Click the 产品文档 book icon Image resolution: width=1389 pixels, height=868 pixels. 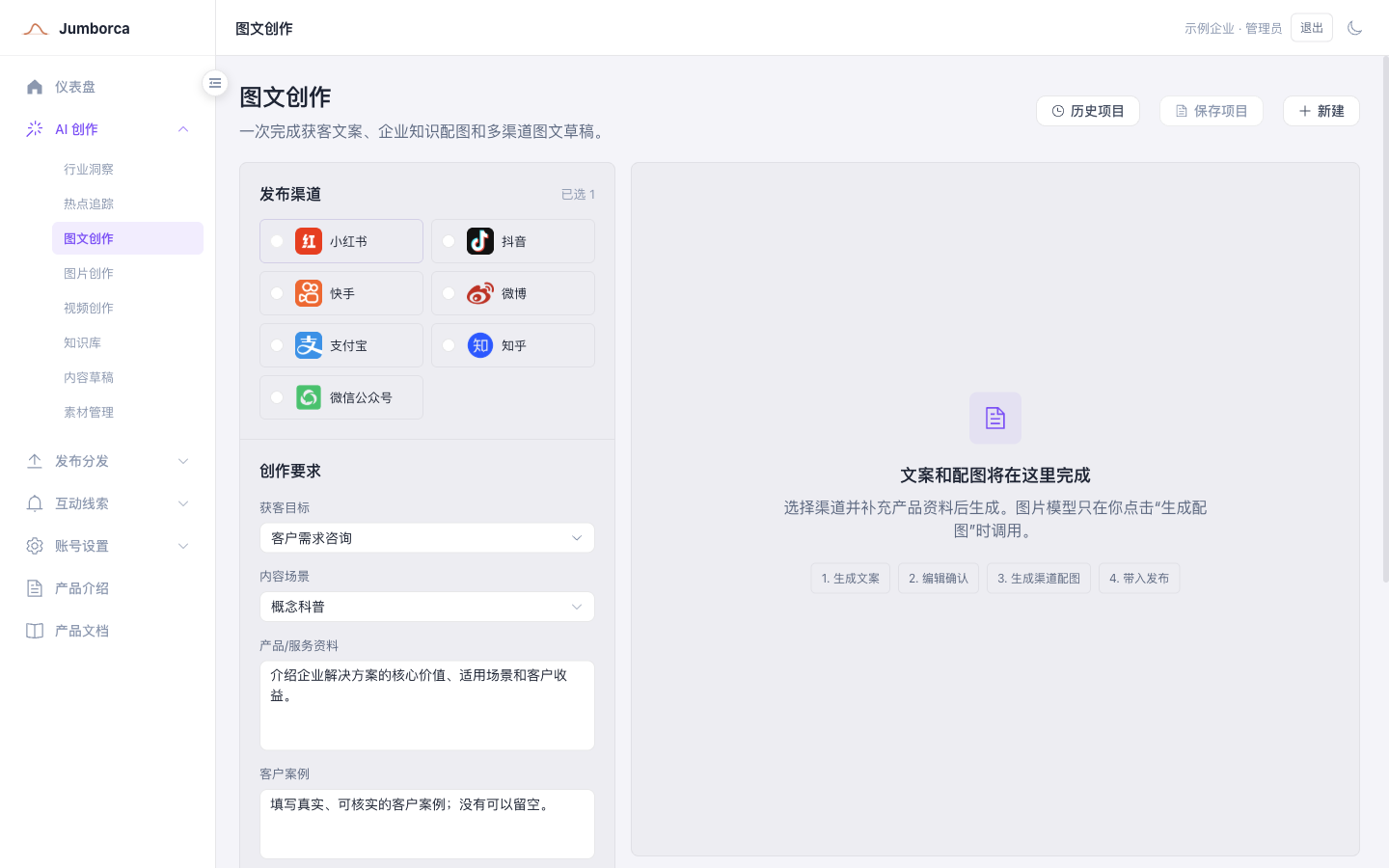pos(35,631)
